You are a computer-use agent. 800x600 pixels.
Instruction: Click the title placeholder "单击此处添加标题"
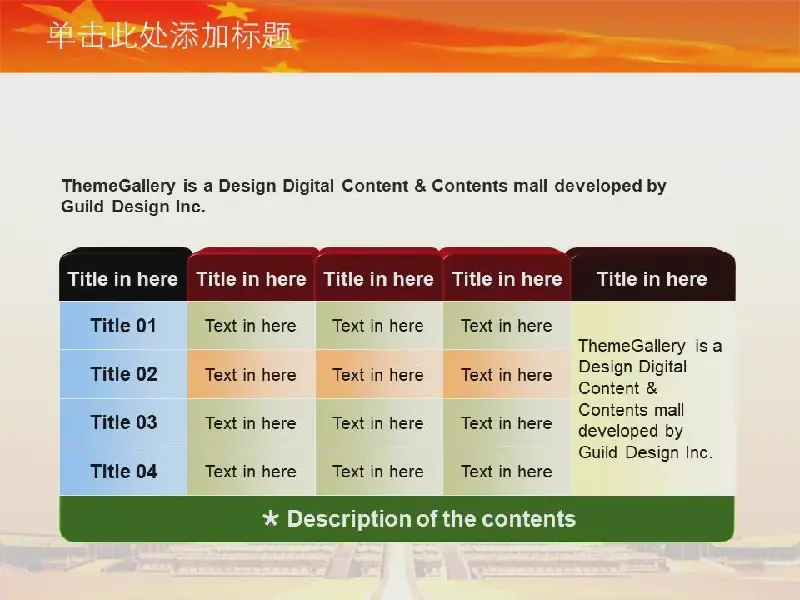pos(169,36)
